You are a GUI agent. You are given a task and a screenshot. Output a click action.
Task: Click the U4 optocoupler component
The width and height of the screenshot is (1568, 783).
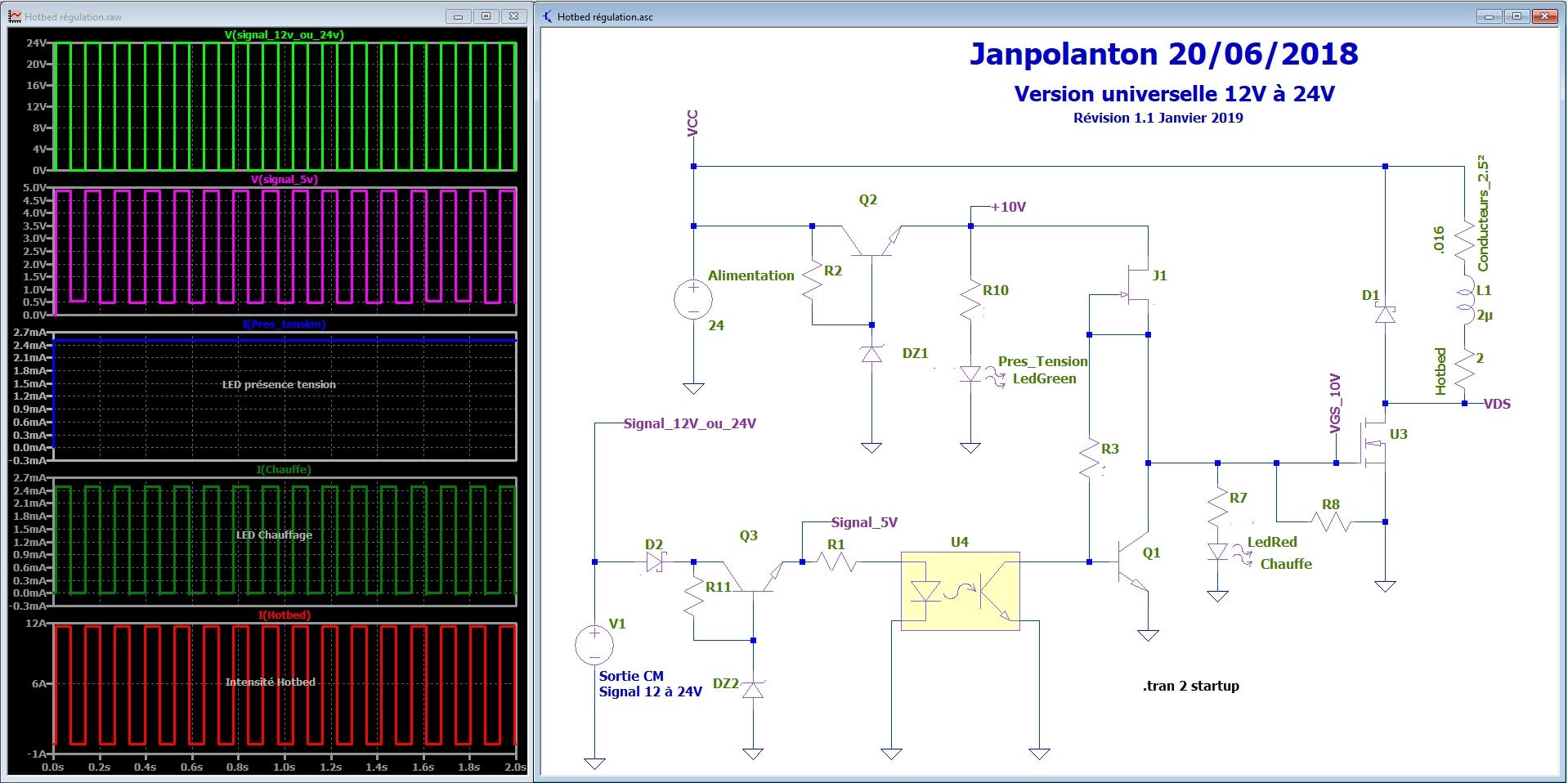pos(961,591)
